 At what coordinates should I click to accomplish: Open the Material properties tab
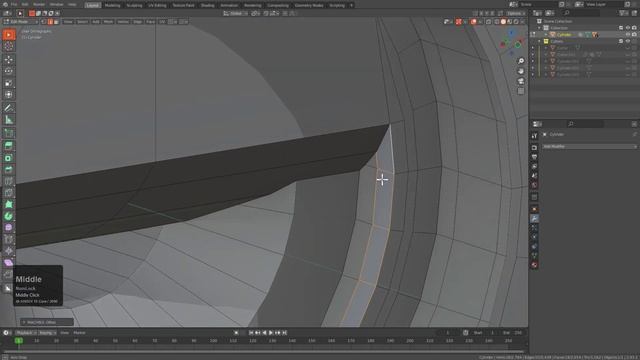(534, 265)
